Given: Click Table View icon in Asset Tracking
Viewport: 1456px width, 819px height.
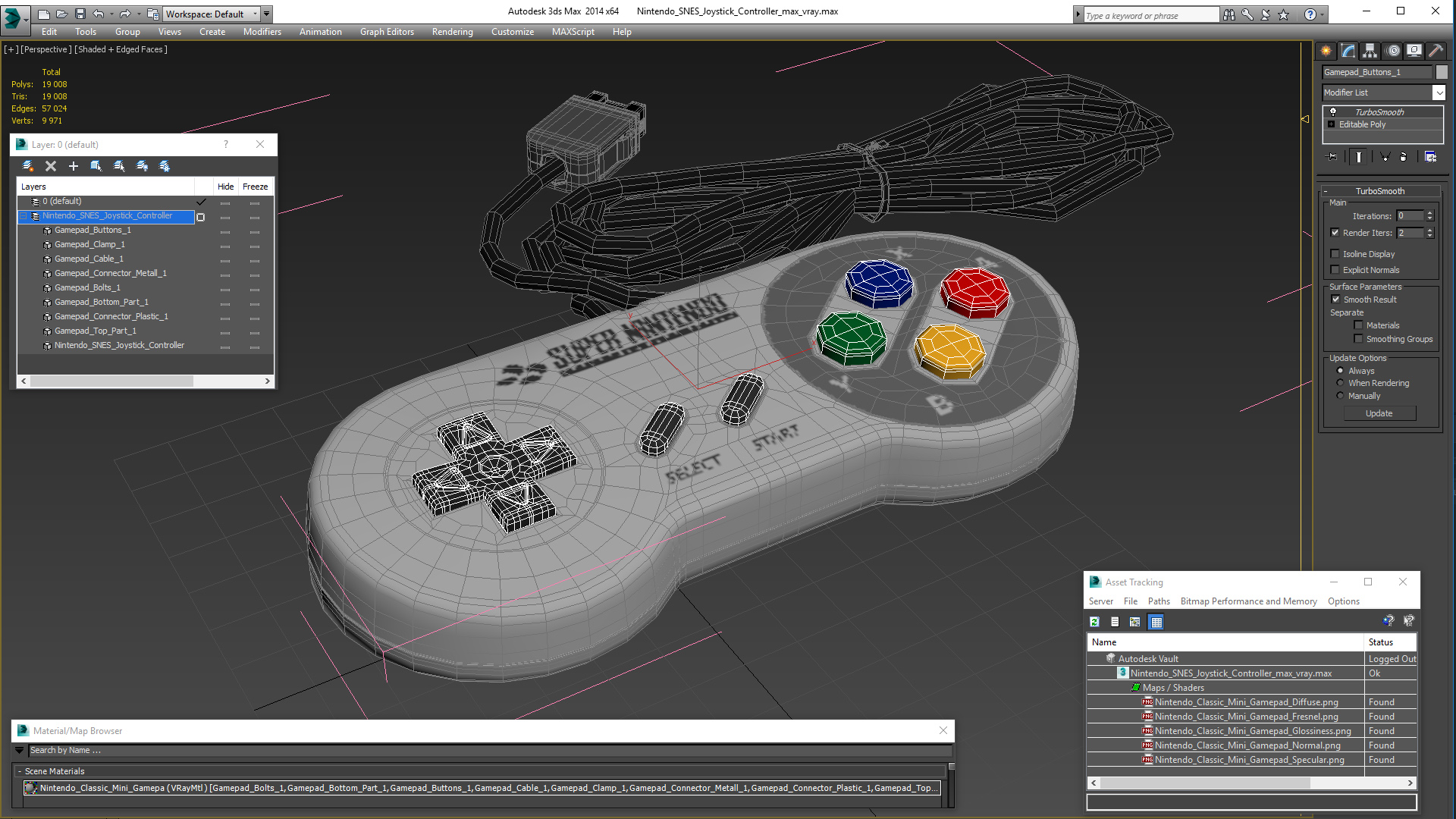Looking at the screenshot, I should click(x=1156, y=622).
